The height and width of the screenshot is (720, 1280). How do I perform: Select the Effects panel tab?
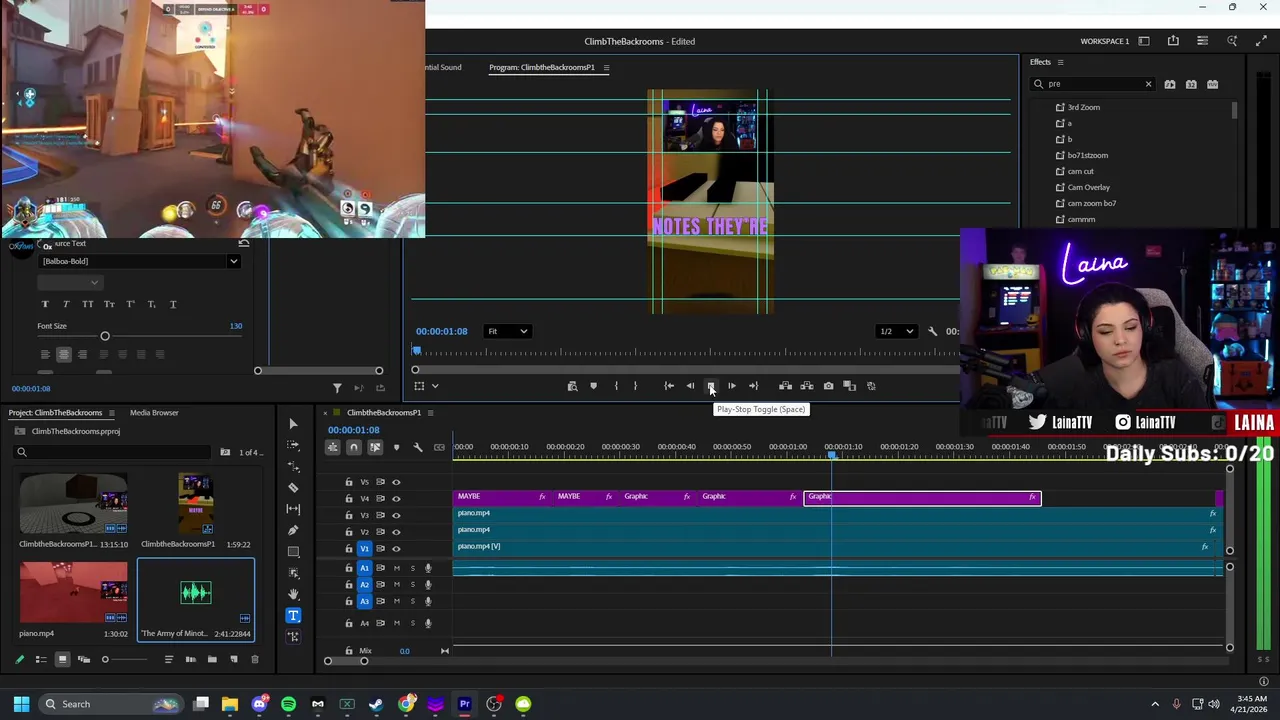point(1040,62)
